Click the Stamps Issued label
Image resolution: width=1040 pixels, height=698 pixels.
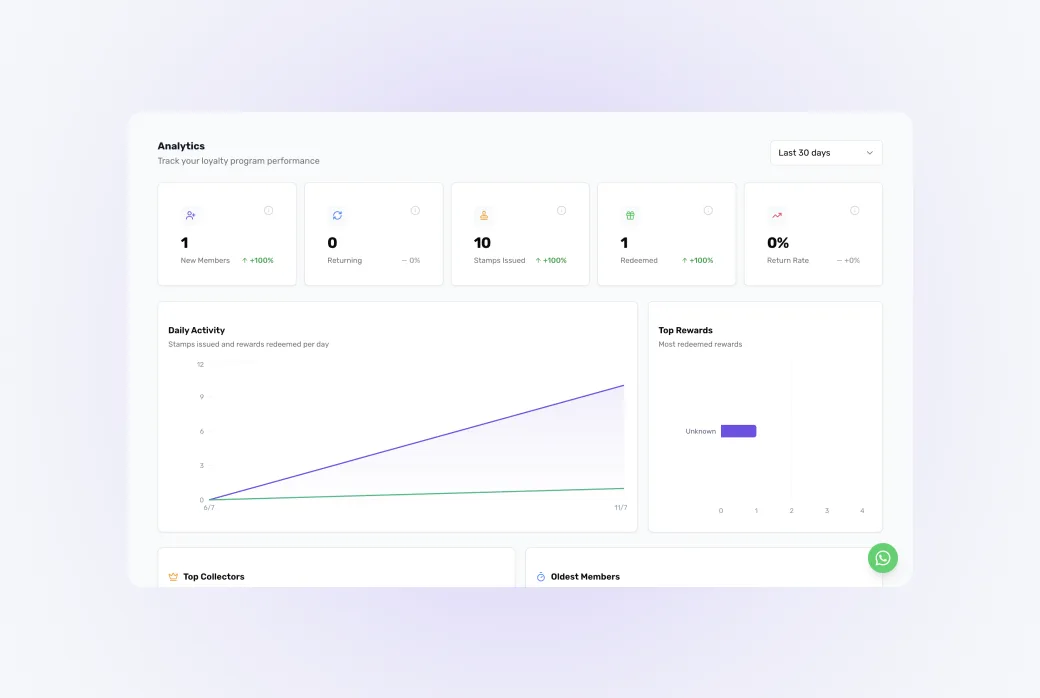click(499, 261)
